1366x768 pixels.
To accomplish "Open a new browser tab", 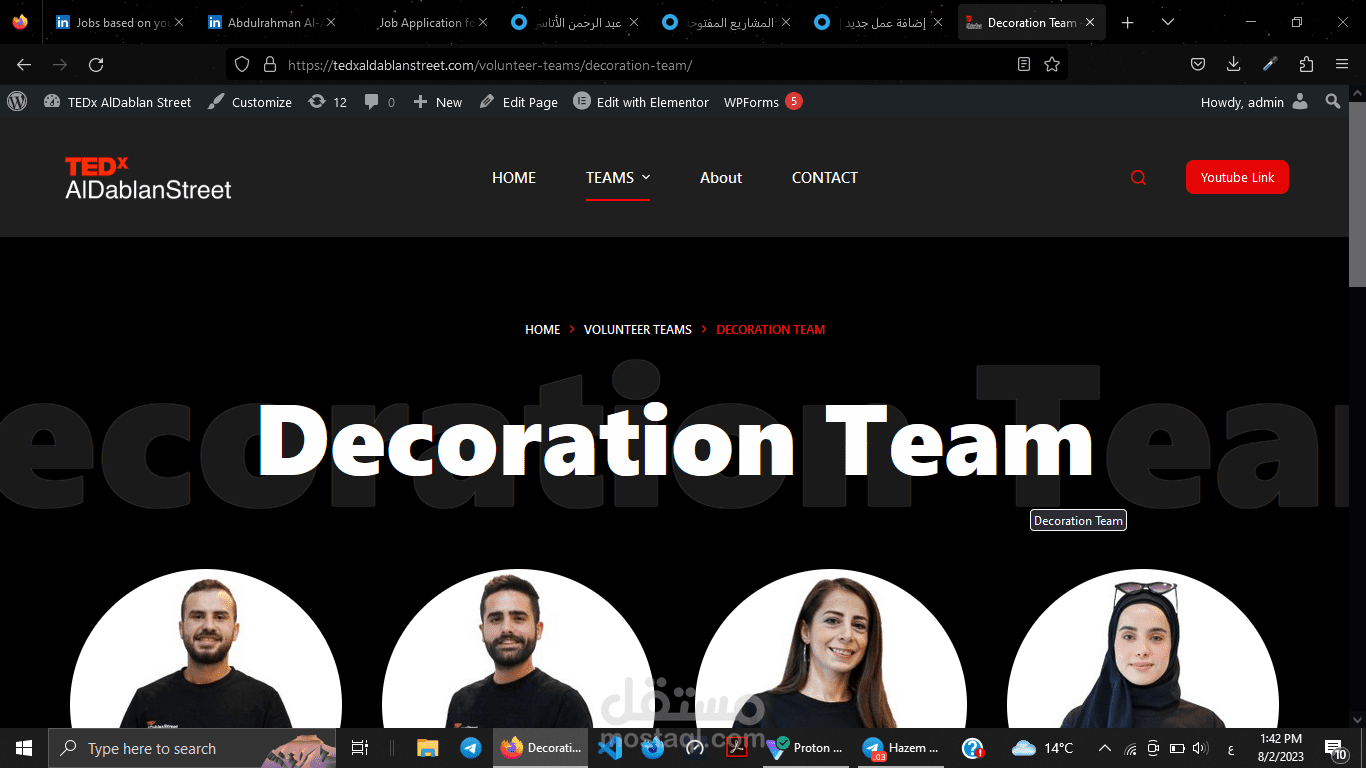I will coord(1128,22).
